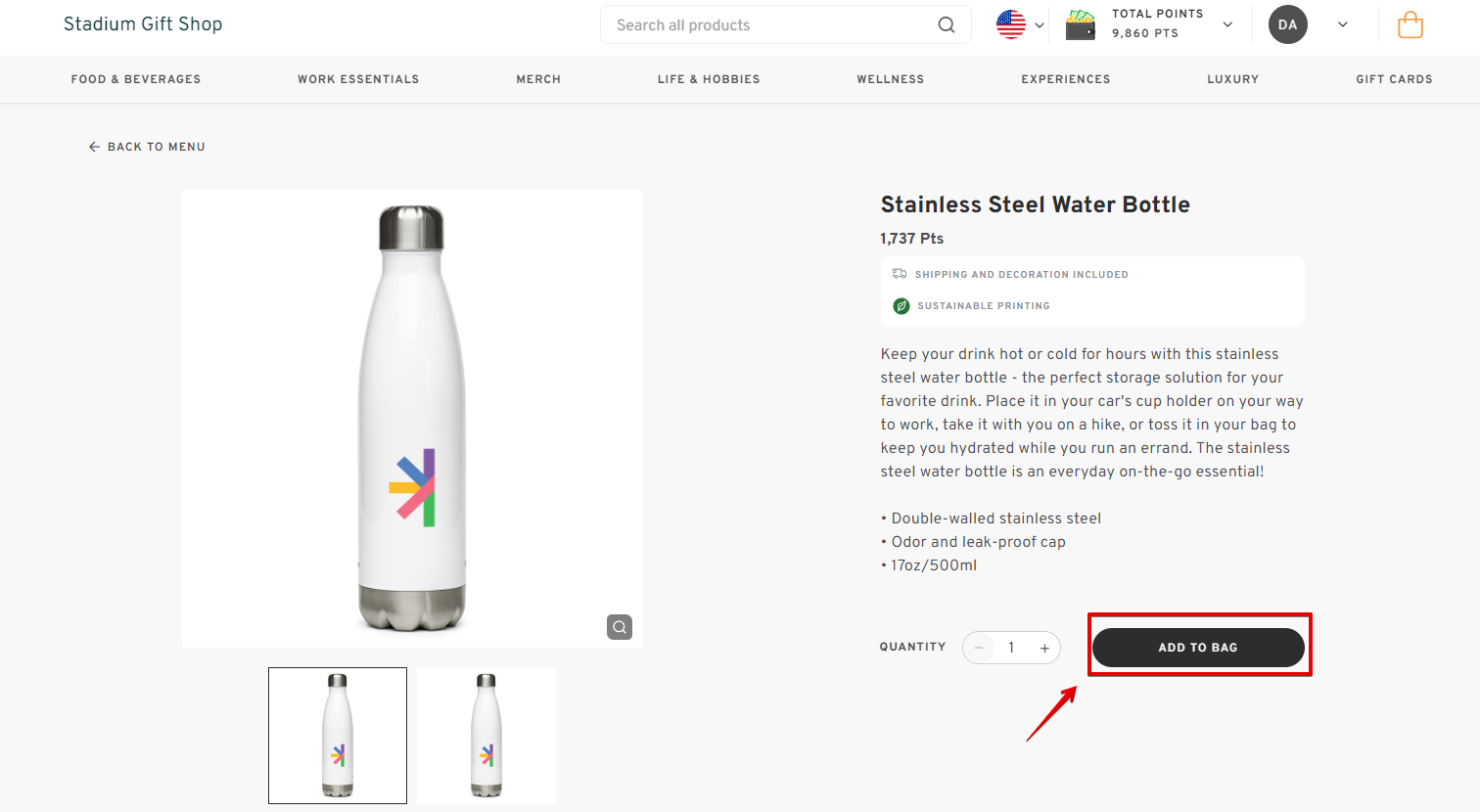The height and width of the screenshot is (812, 1480).
Task: Click the DA user avatar
Action: pos(1287,24)
